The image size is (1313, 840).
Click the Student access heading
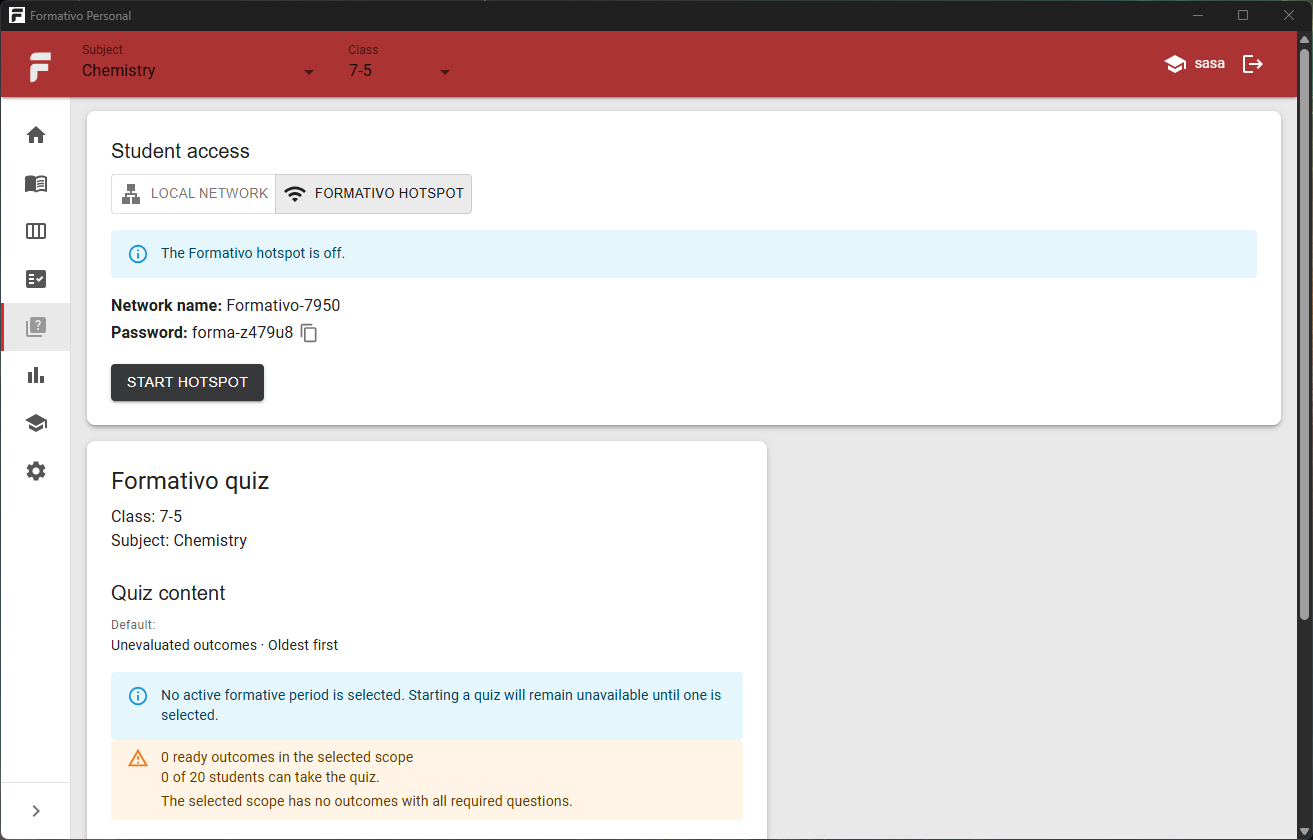(180, 151)
